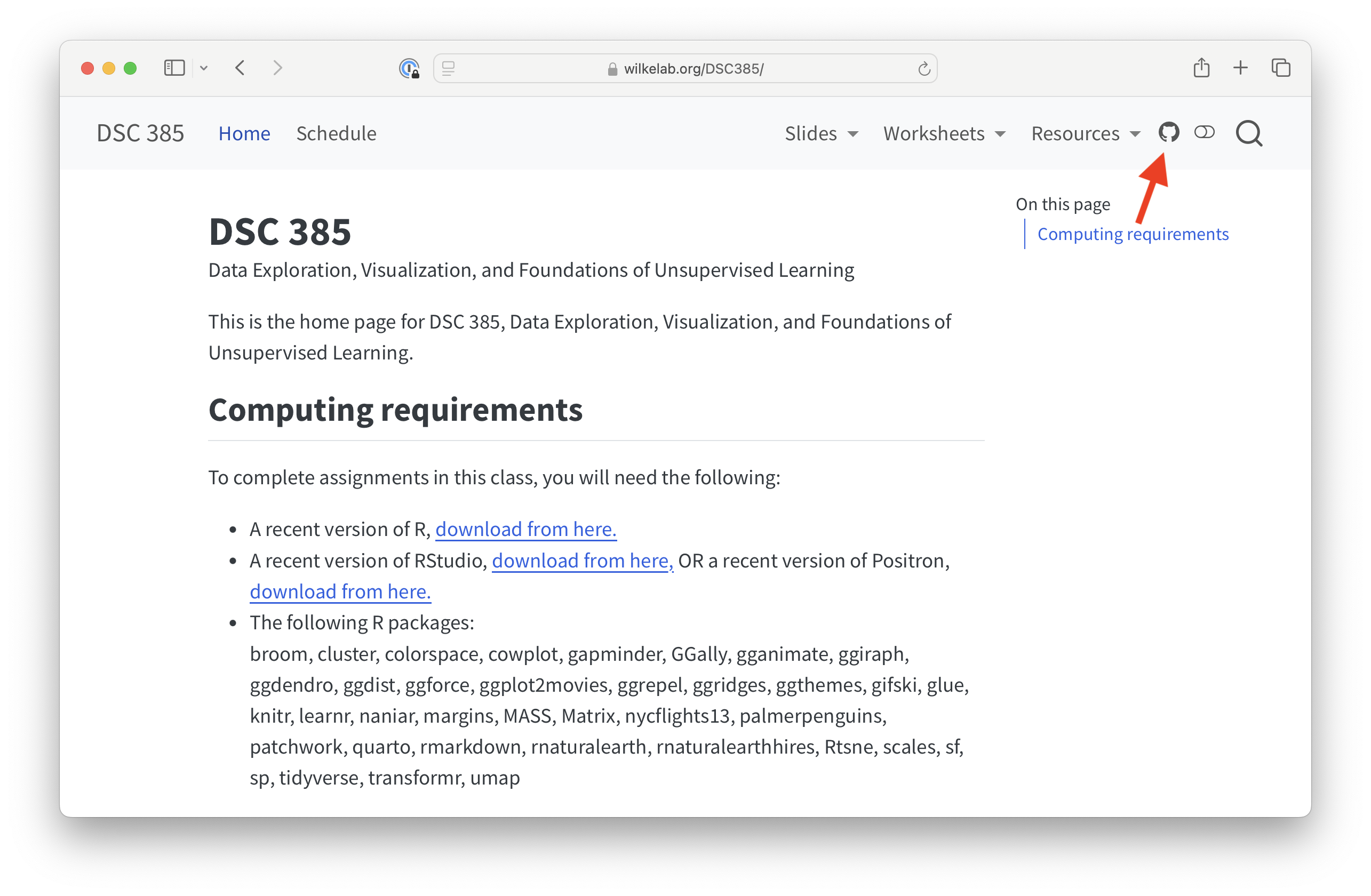Open a new tab with plus icon
Screen dimensions: 1371x896
[x=1240, y=68]
